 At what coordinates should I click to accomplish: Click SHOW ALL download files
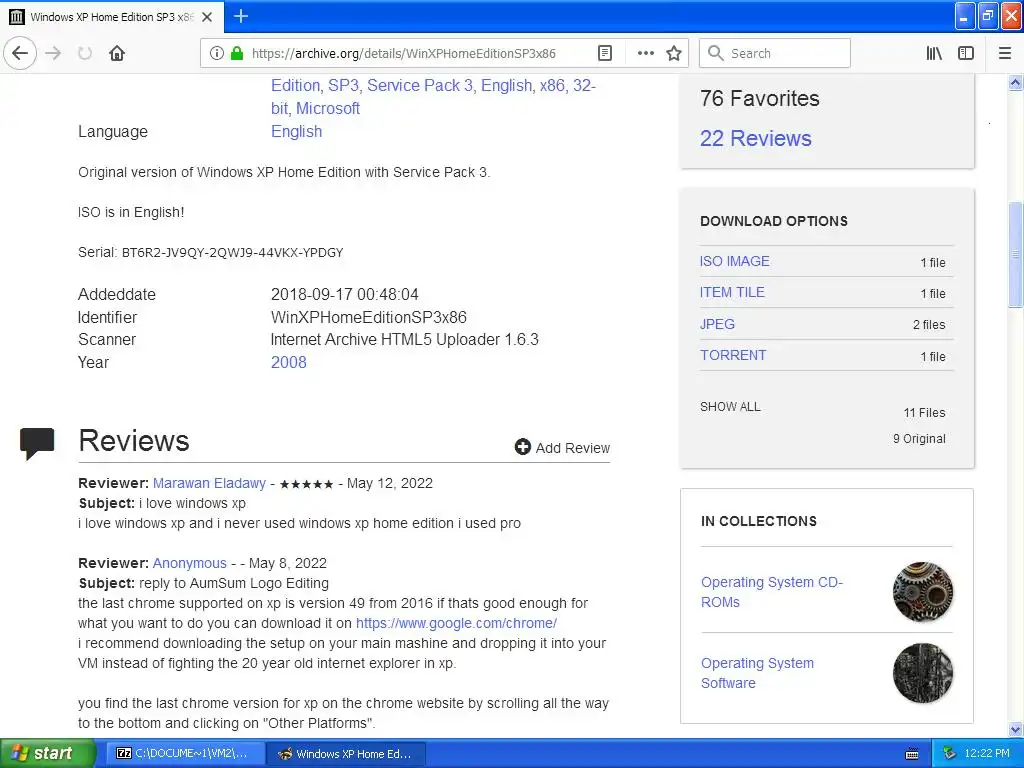point(730,406)
